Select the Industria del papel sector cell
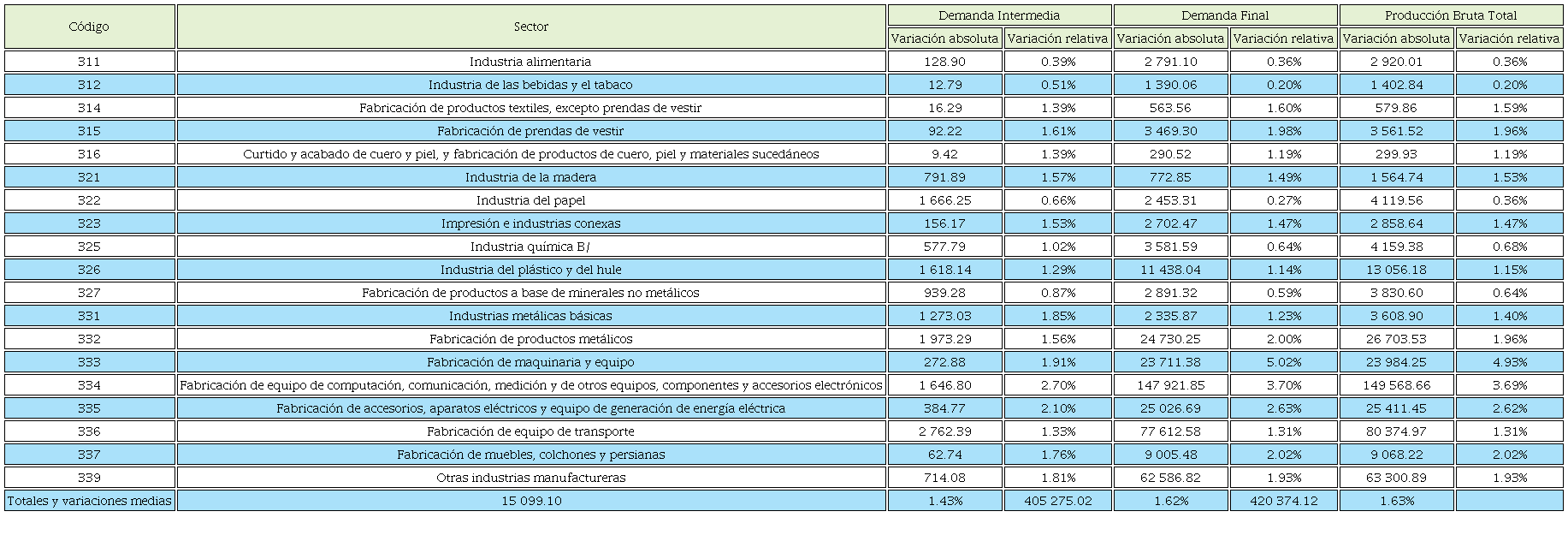This screenshot has width=1568, height=559. tap(530, 200)
